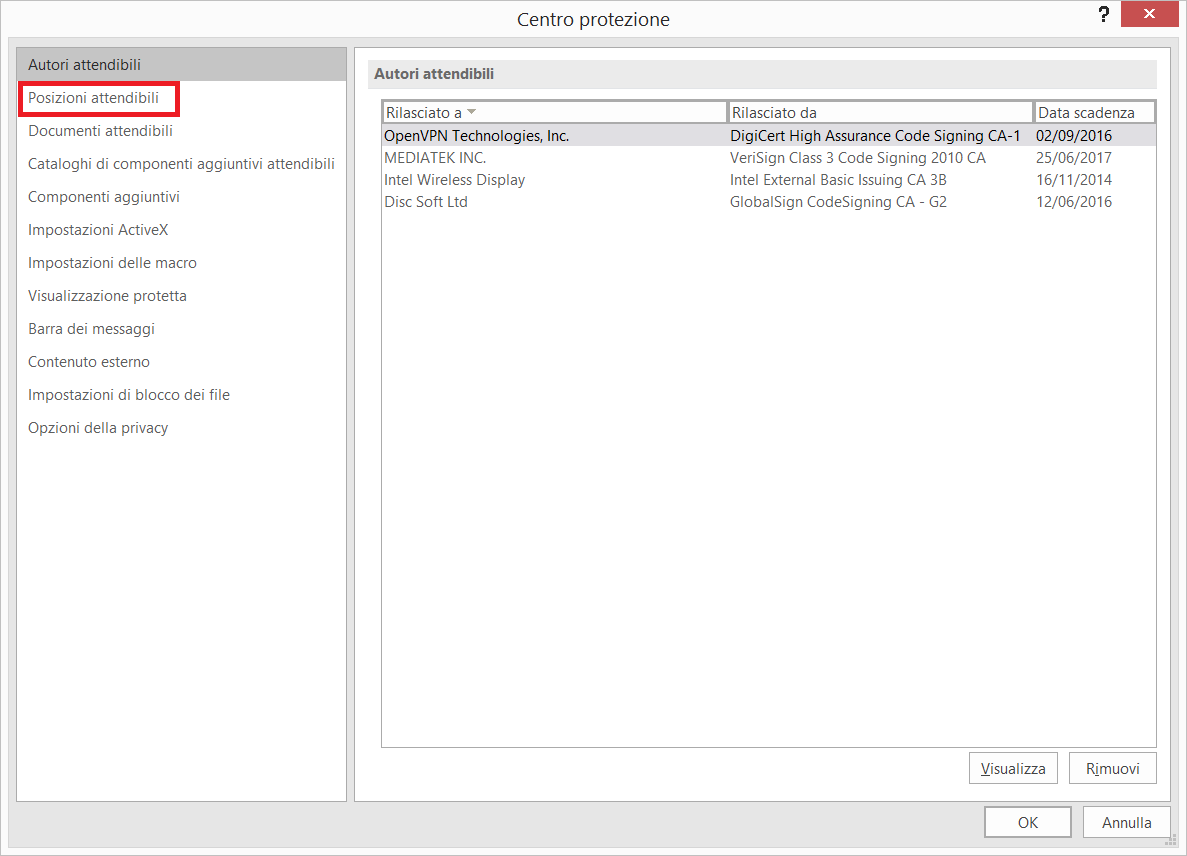Click VeriSign Class 3 Code Signing 2010 CA
Image resolution: width=1187 pixels, height=856 pixels.
(858, 157)
